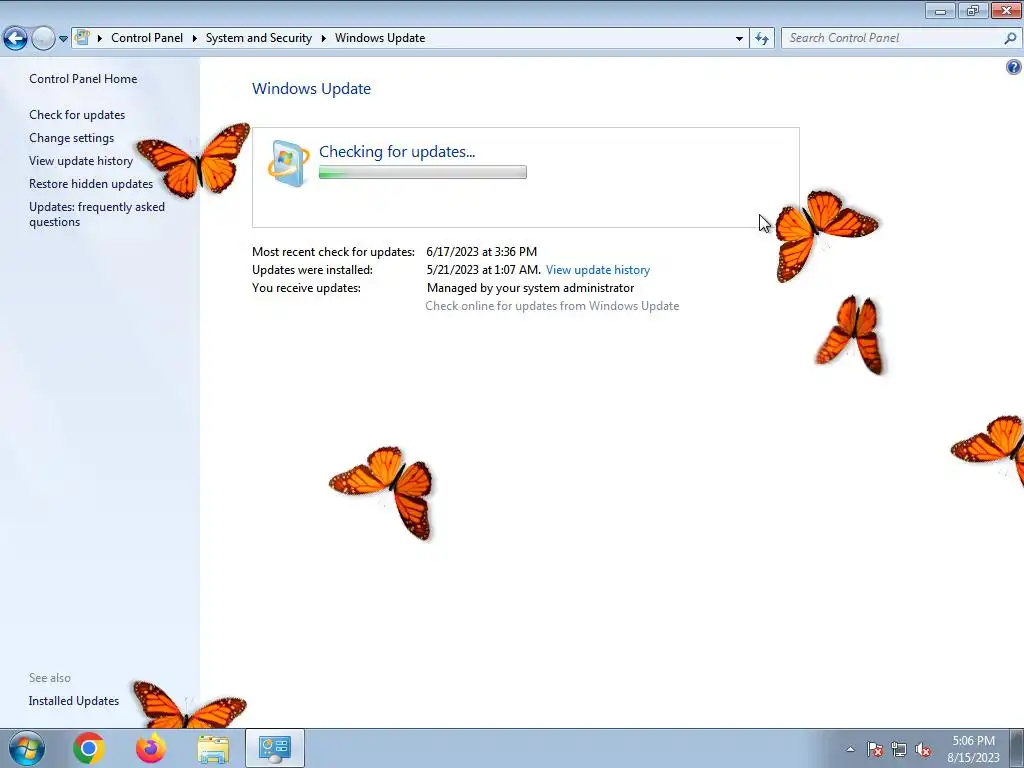Screen dimensions: 1024x768
Task: Open the Windows Start menu
Action: click(27, 748)
